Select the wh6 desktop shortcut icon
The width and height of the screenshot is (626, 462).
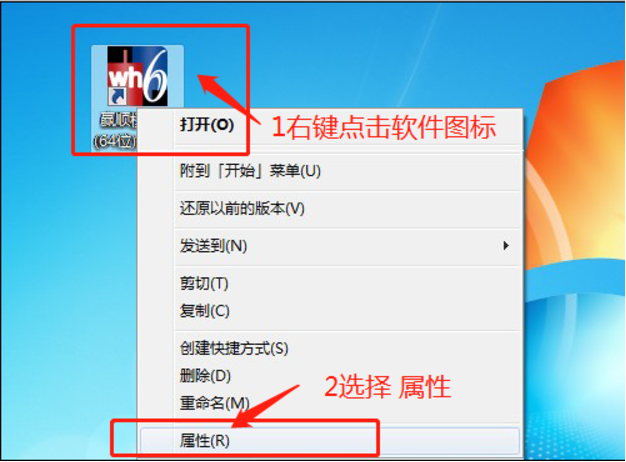tap(137, 76)
